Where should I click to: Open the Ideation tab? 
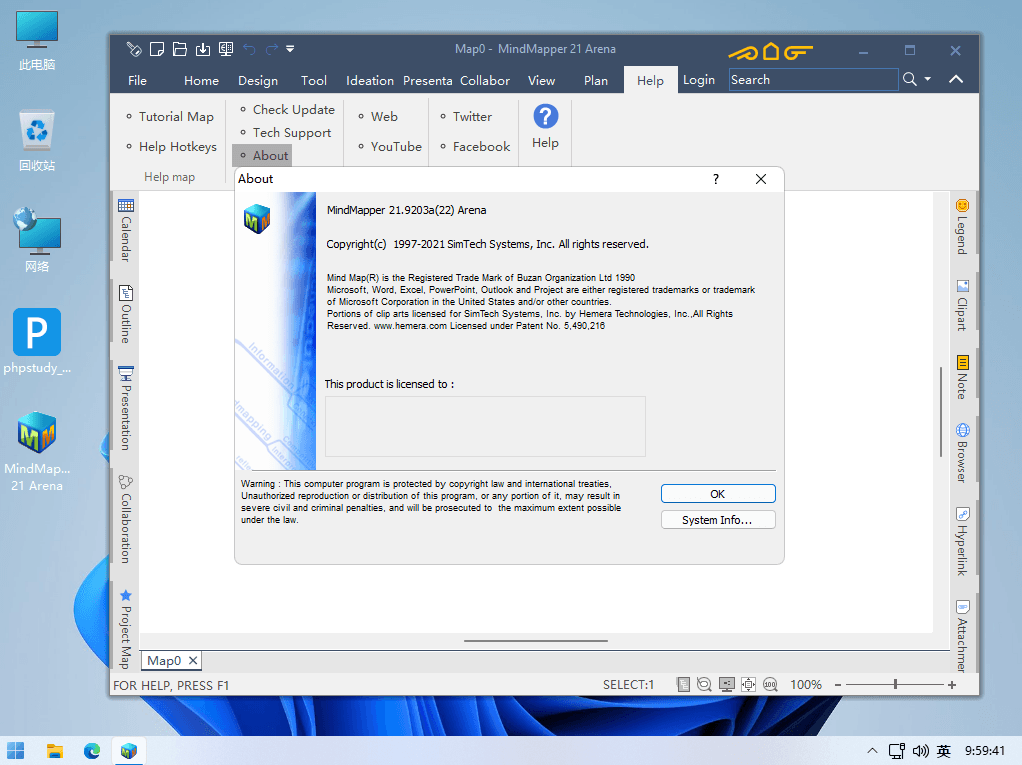(370, 80)
